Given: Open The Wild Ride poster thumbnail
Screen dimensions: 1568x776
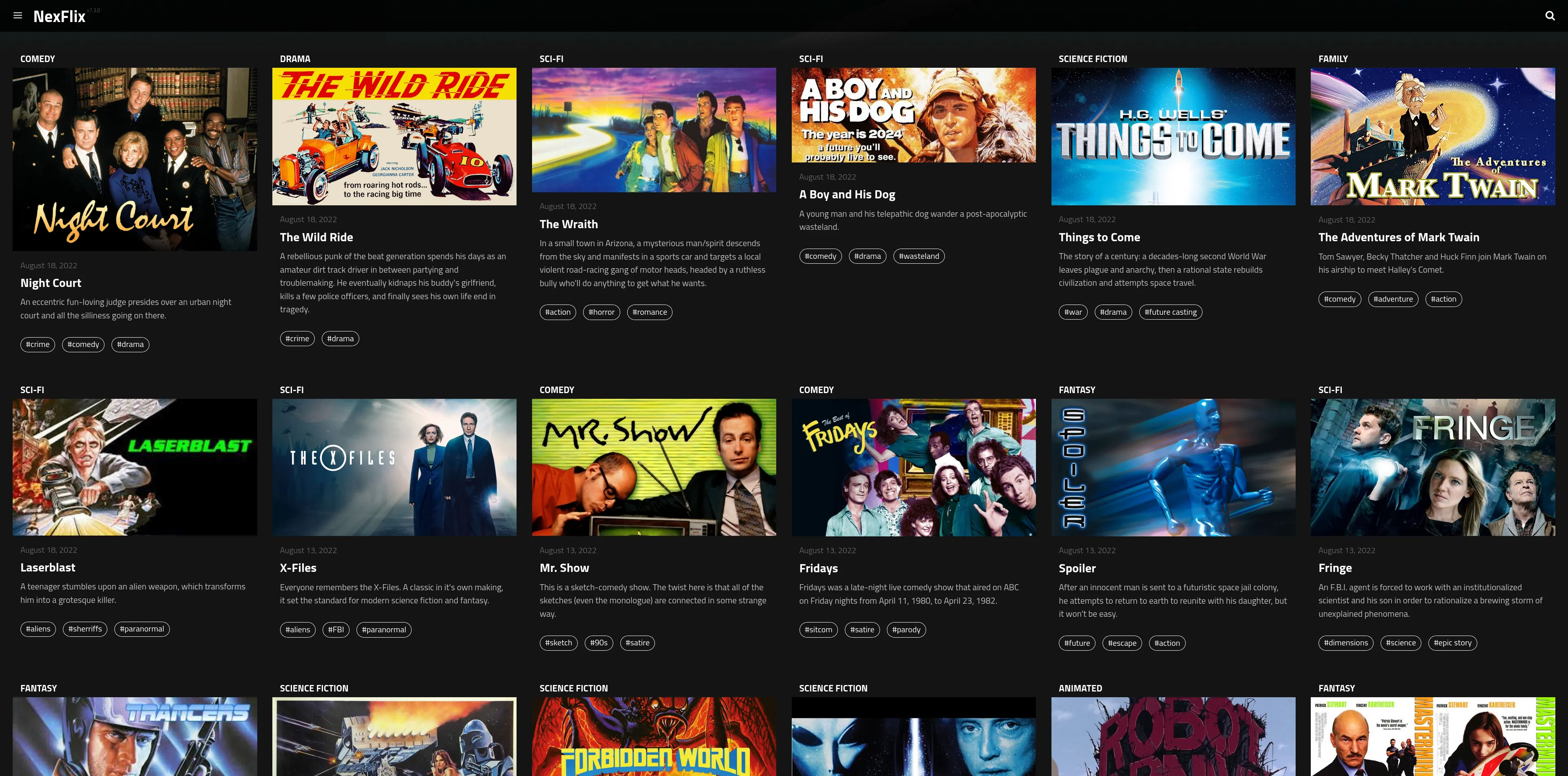Looking at the screenshot, I should pyautogui.click(x=394, y=136).
